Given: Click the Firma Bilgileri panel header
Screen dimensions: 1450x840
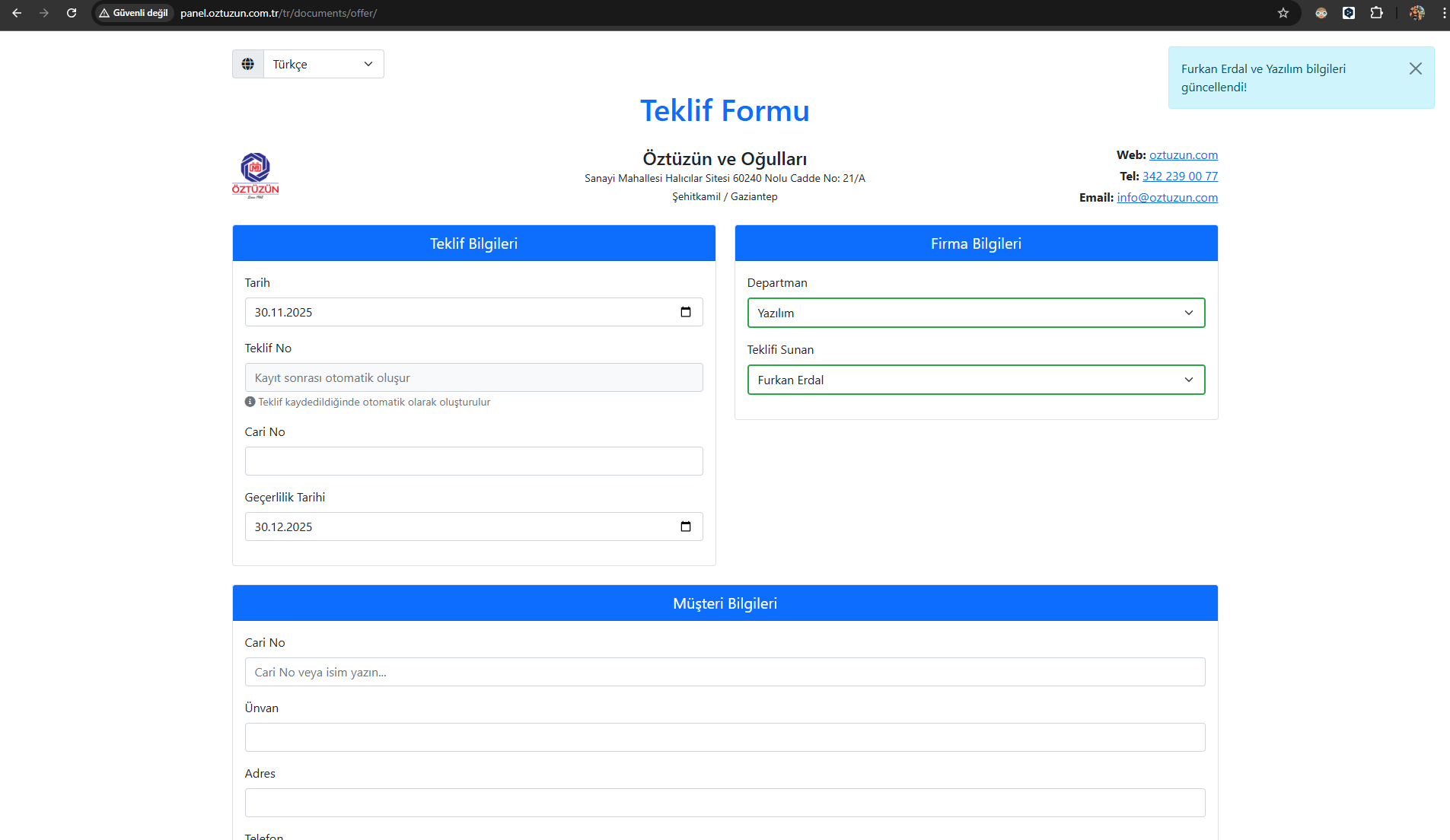Looking at the screenshot, I should pos(976,243).
